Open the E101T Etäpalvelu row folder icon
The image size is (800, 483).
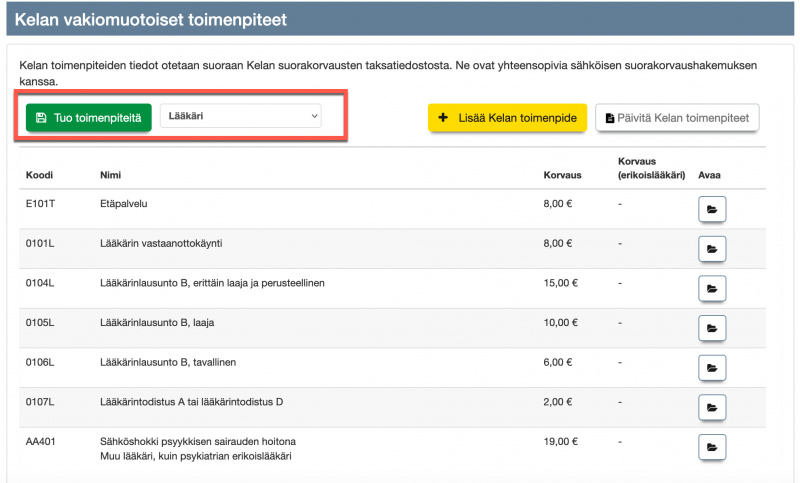712,209
